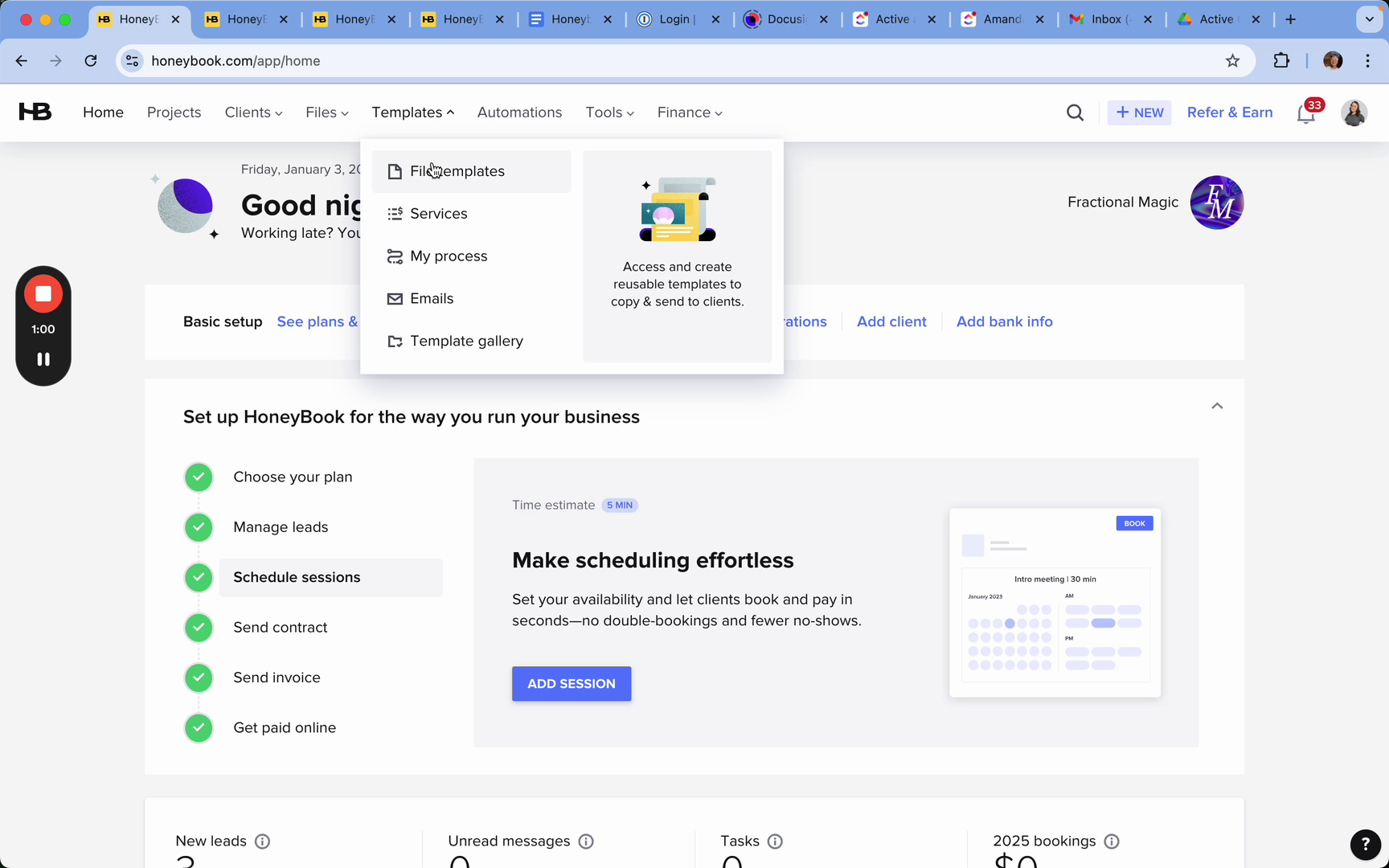Reload the page
The image size is (1389, 868).
click(91, 61)
